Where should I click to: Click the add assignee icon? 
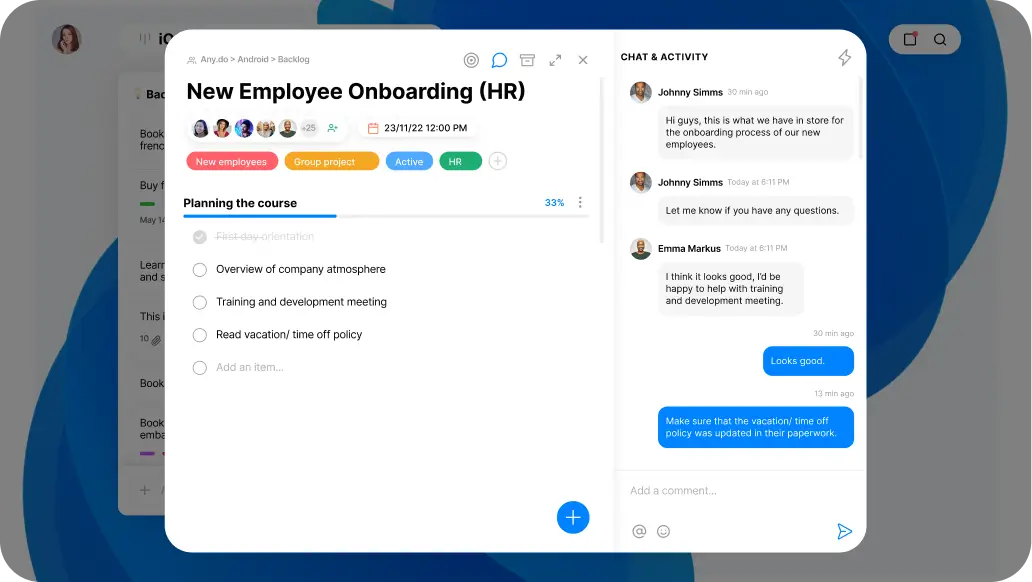tap(333, 128)
